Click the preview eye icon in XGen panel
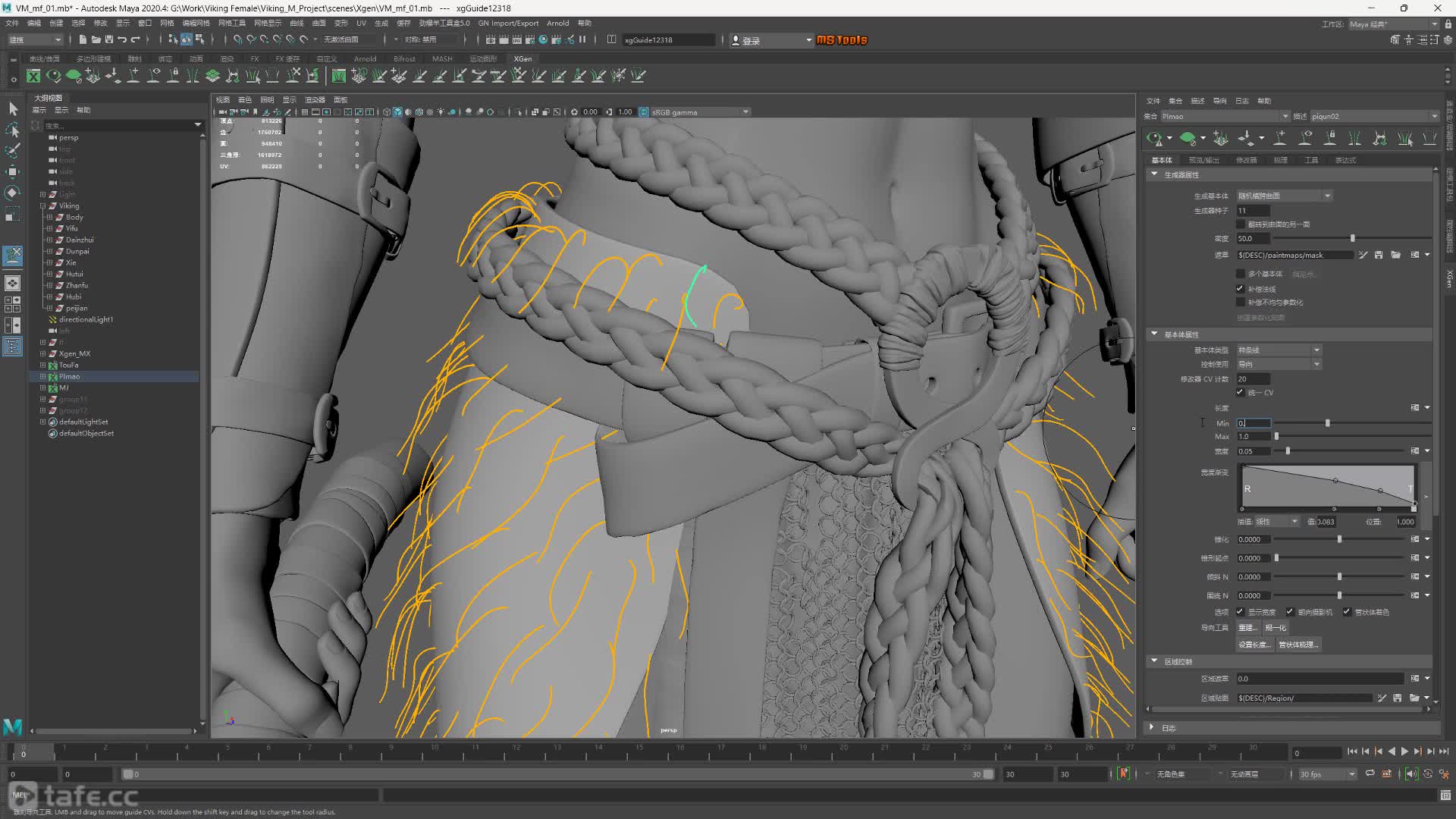The width and height of the screenshot is (1456, 819). click(x=1154, y=138)
